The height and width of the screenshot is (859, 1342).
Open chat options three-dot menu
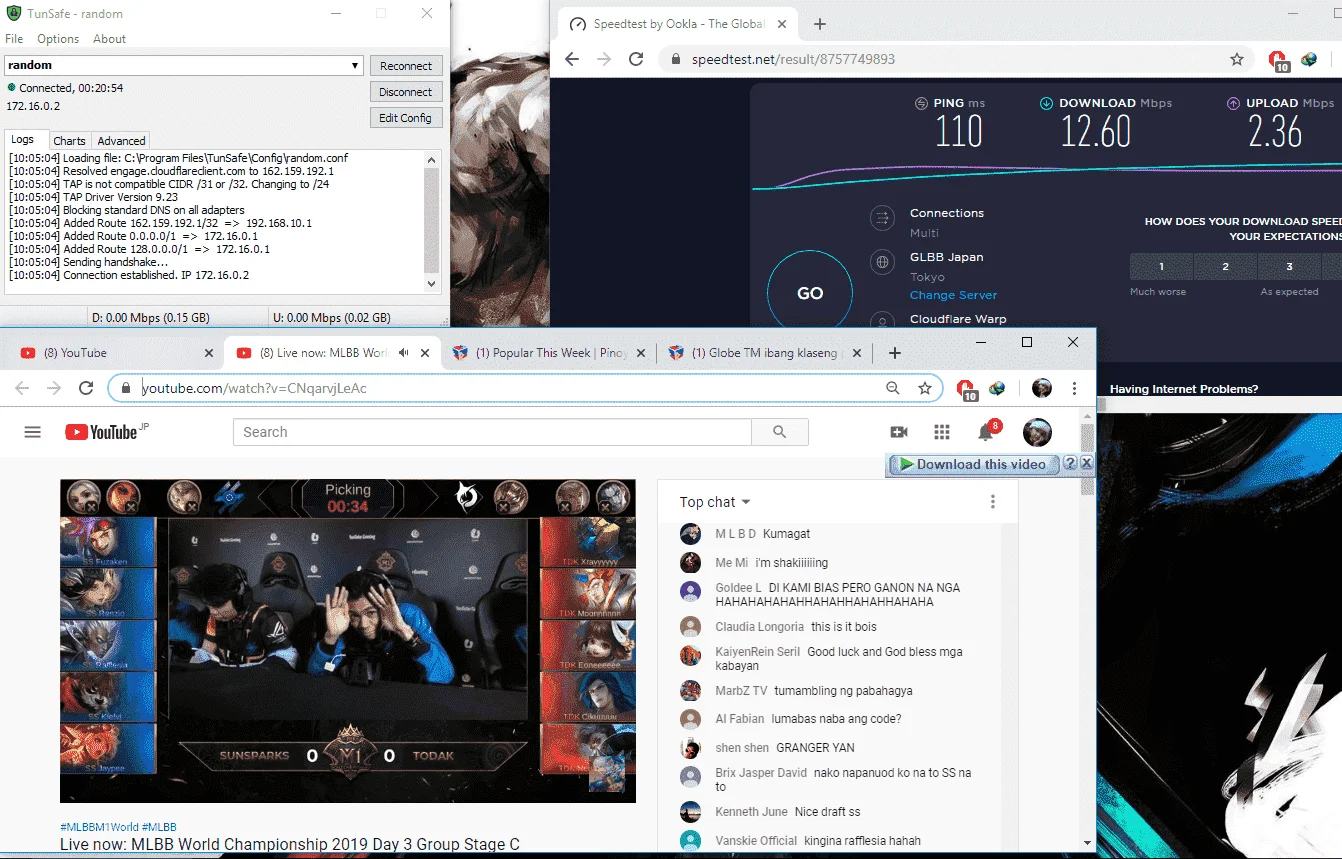point(993,502)
